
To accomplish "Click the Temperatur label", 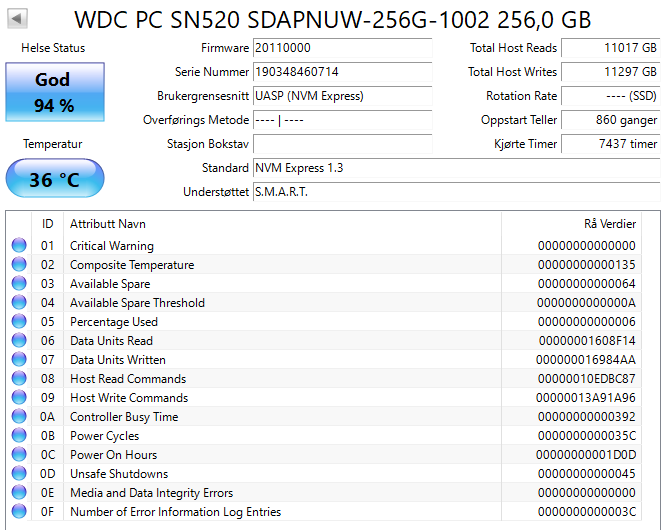I will [x=53, y=144].
